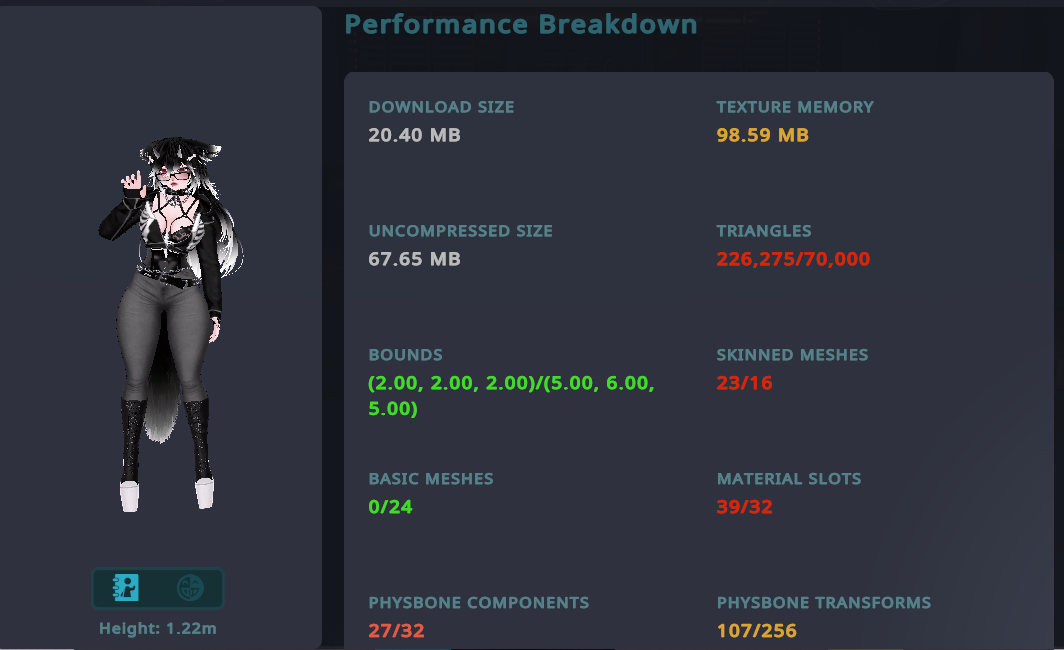Click the 107/256 PhysBone transforms value
Image resolution: width=1064 pixels, height=650 pixels.
point(756,631)
